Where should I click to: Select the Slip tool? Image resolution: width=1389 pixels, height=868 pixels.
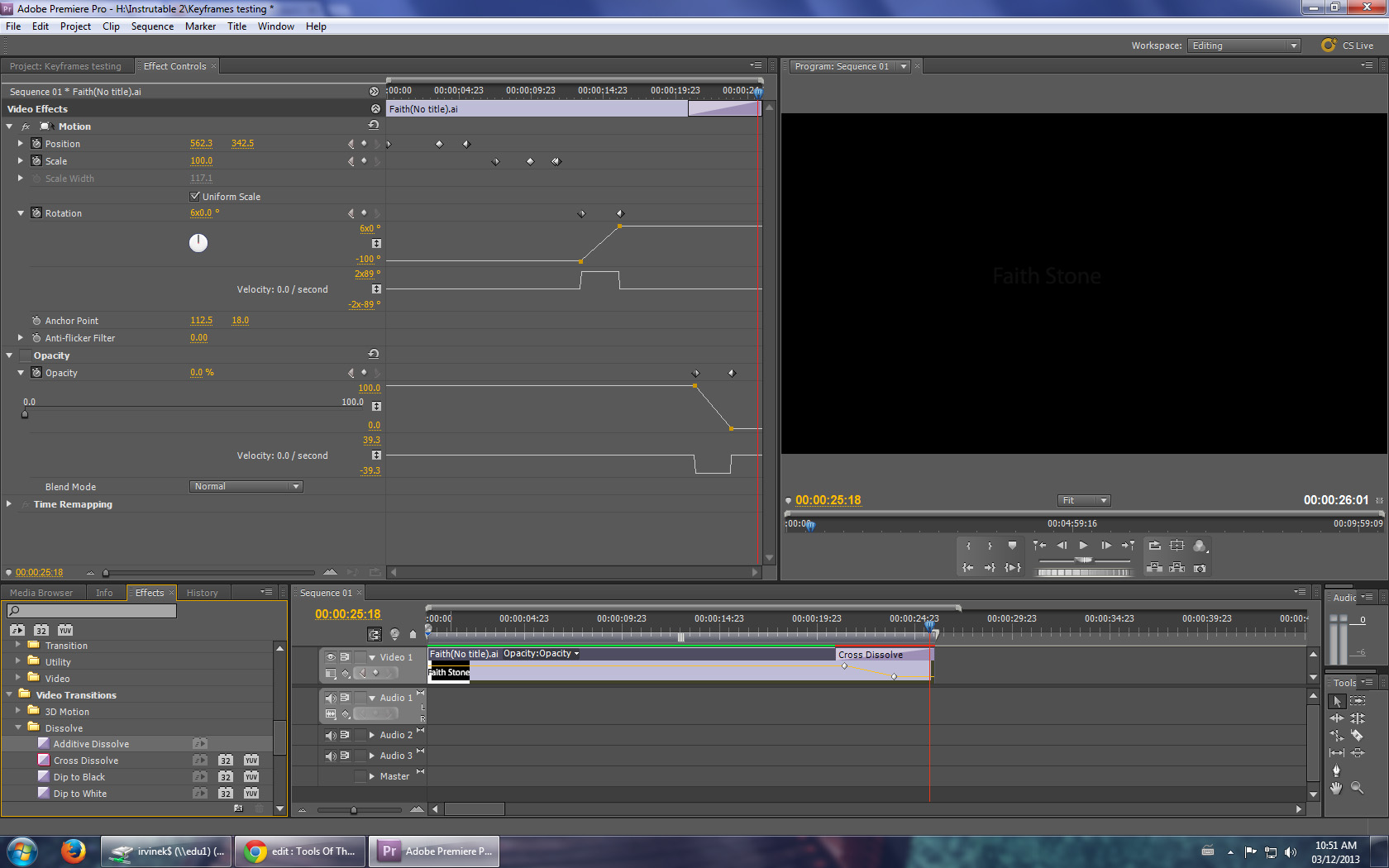pyautogui.click(x=1337, y=753)
